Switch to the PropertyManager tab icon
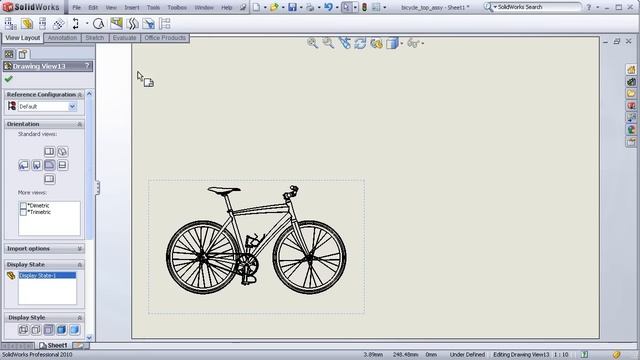Image resolution: width=640 pixels, height=360 pixels. [23, 54]
